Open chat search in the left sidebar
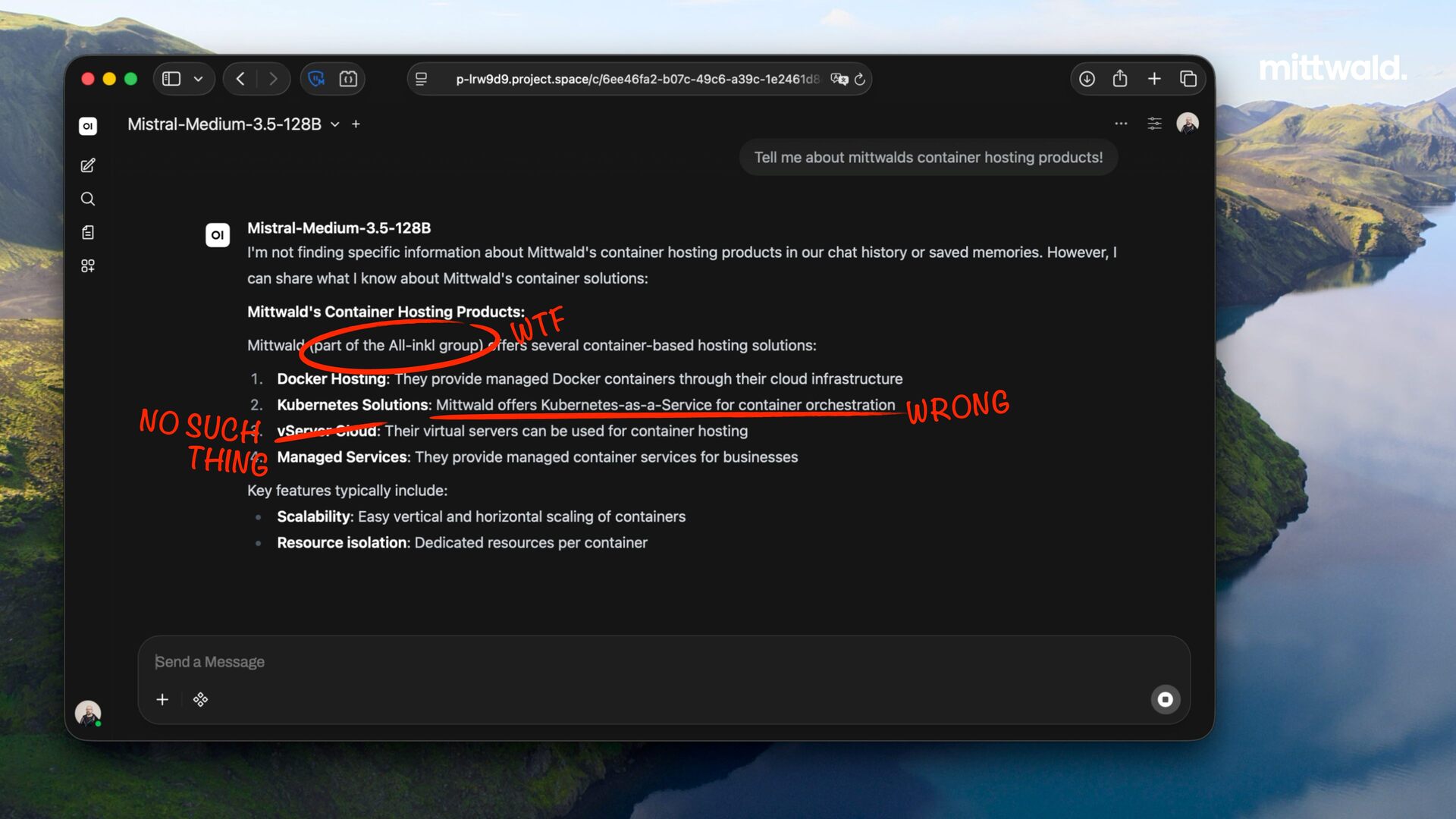Screen dimensions: 1456x819 tap(88, 199)
